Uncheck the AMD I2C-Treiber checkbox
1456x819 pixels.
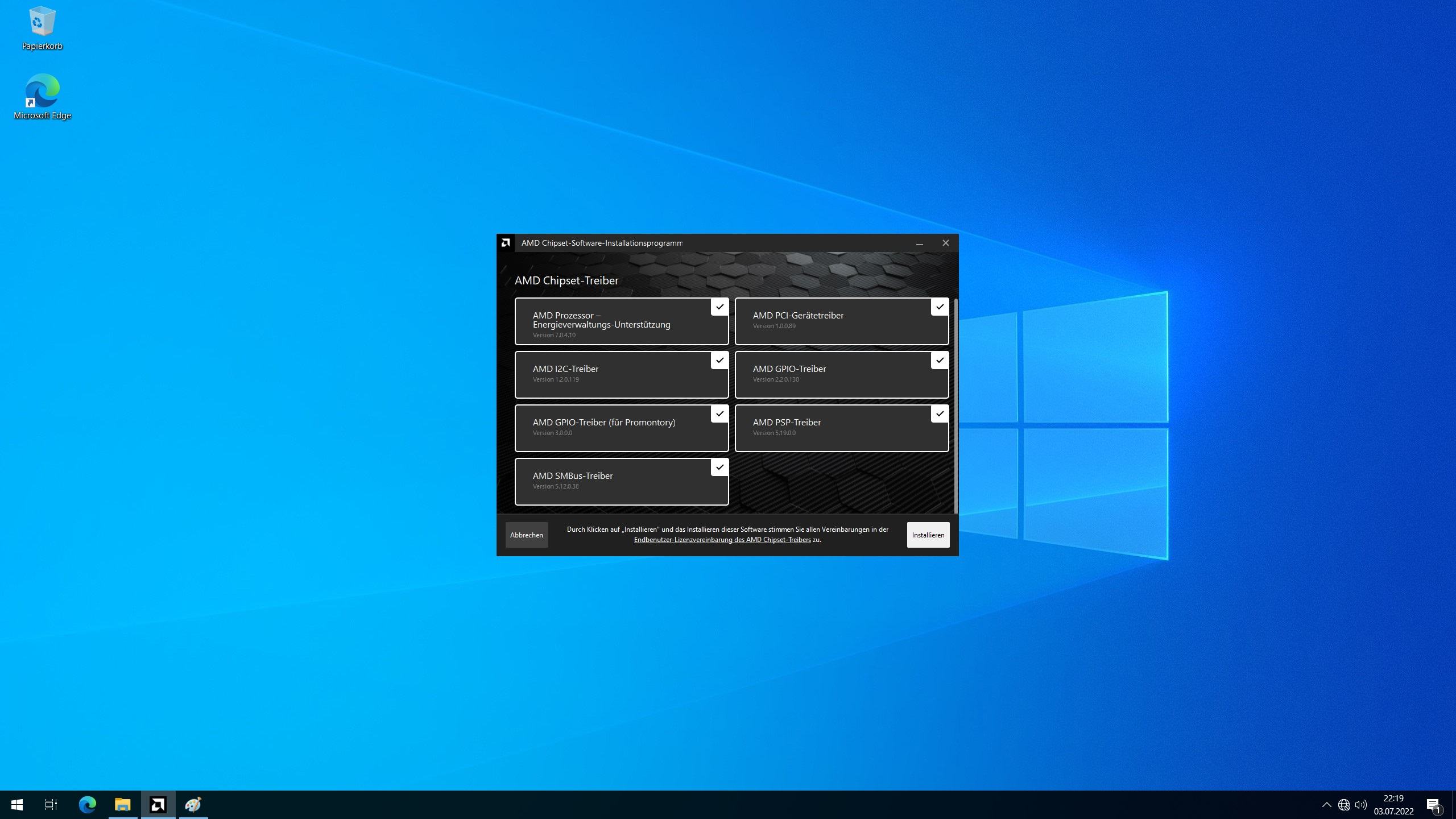719,360
